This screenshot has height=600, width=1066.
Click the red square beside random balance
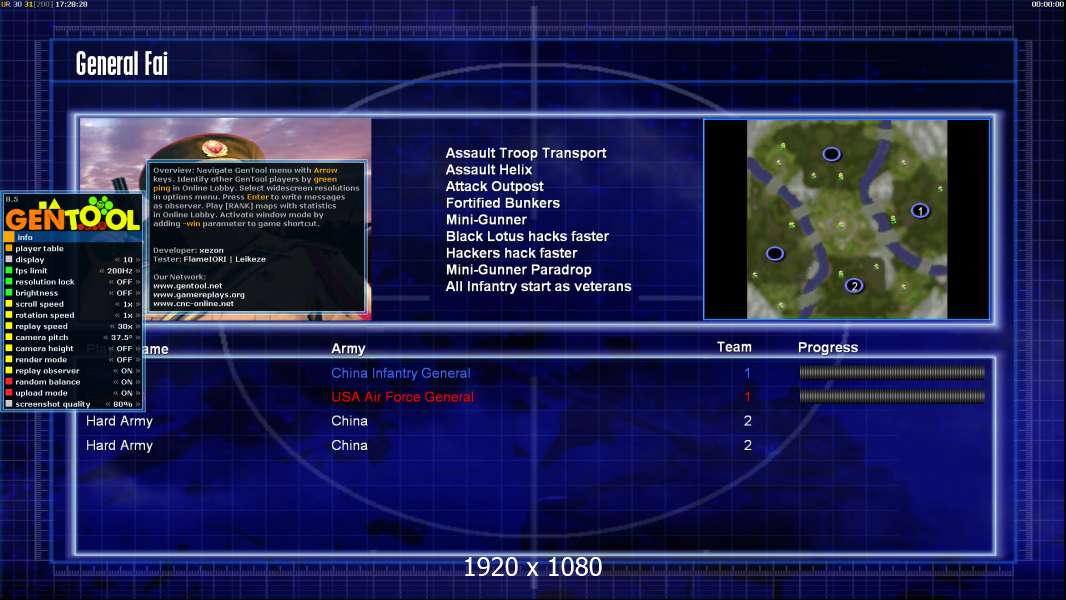(9, 382)
